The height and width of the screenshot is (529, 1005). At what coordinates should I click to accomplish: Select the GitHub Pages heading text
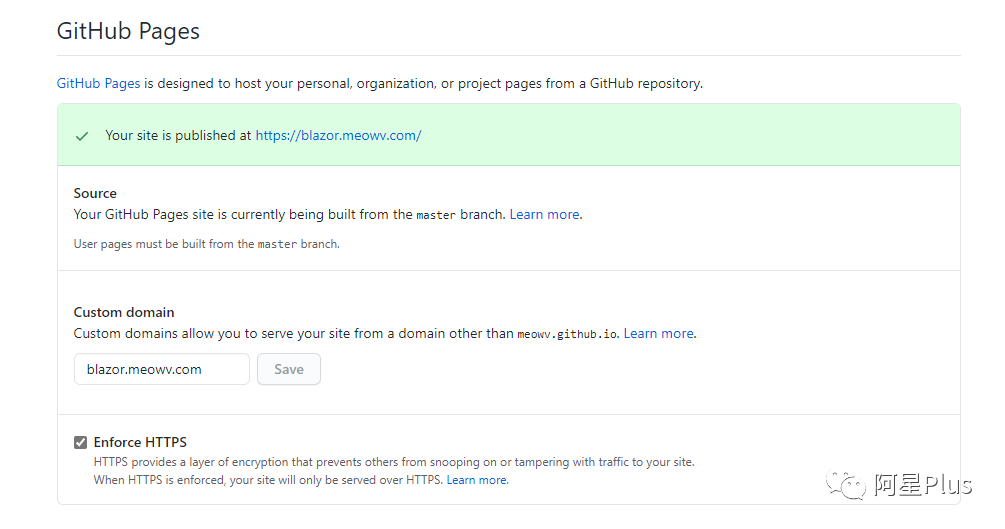pos(128,31)
